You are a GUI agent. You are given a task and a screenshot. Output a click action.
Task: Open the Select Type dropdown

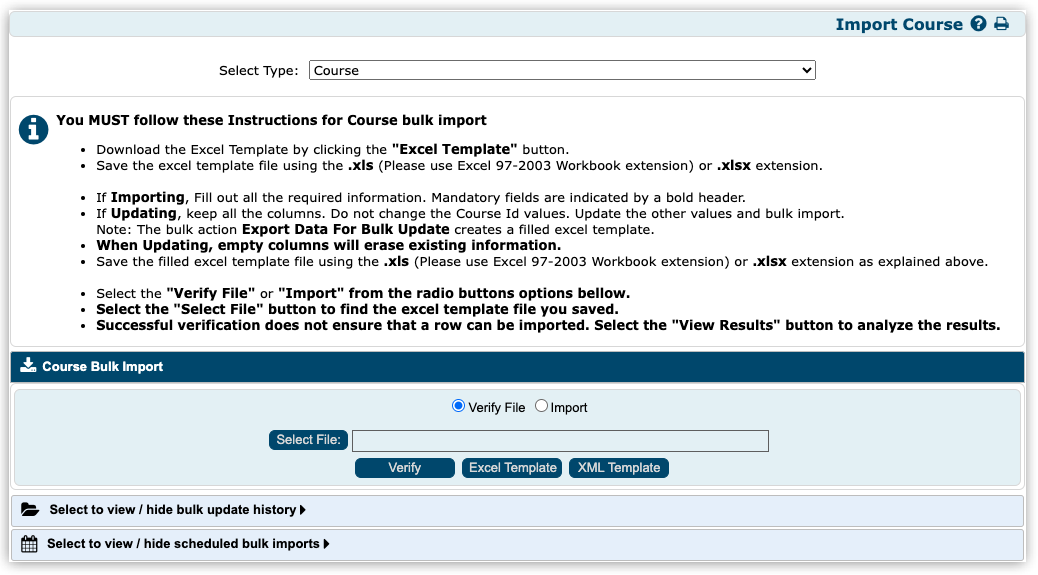click(x=562, y=70)
